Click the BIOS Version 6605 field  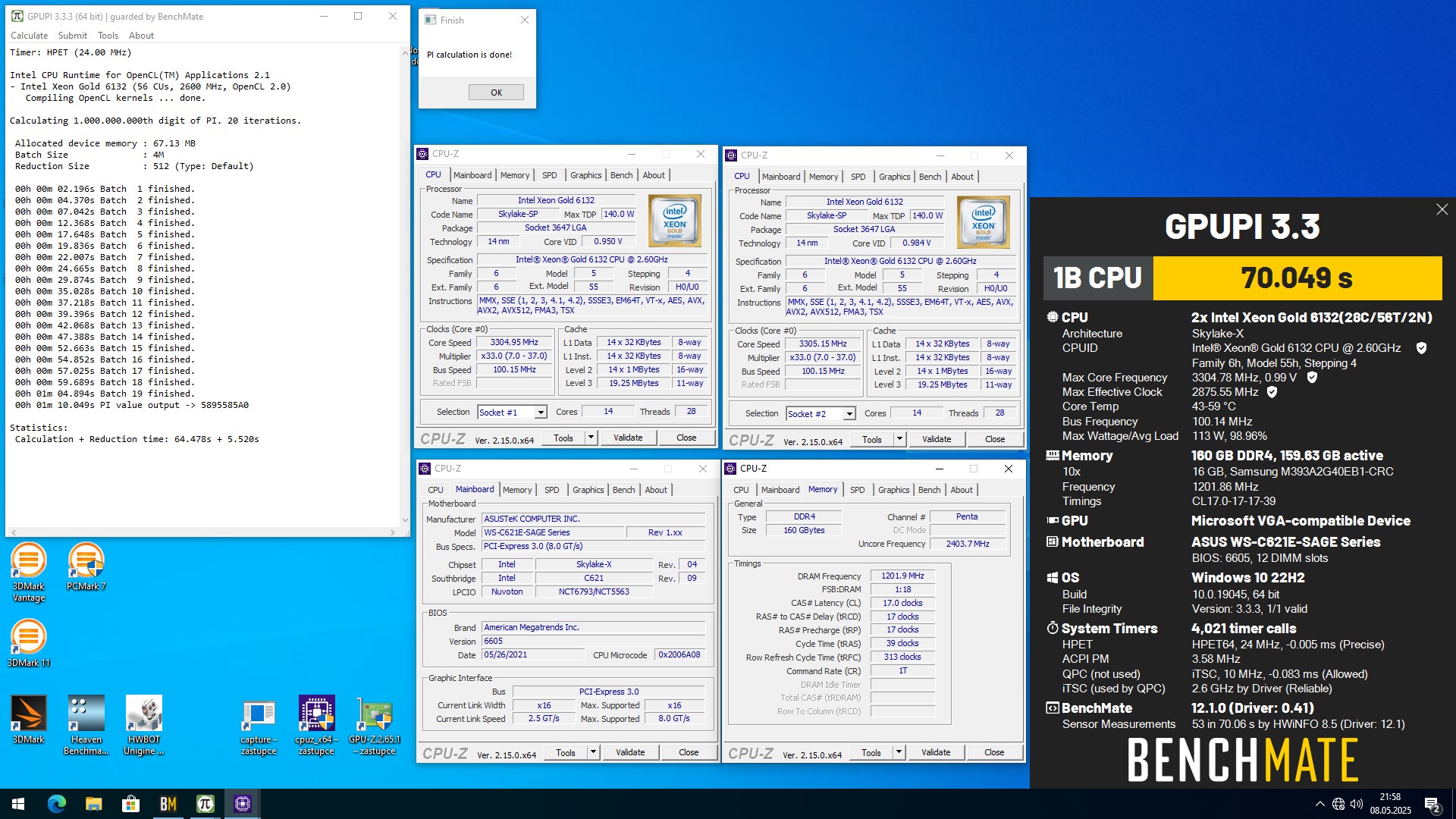pyautogui.click(x=594, y=641)
